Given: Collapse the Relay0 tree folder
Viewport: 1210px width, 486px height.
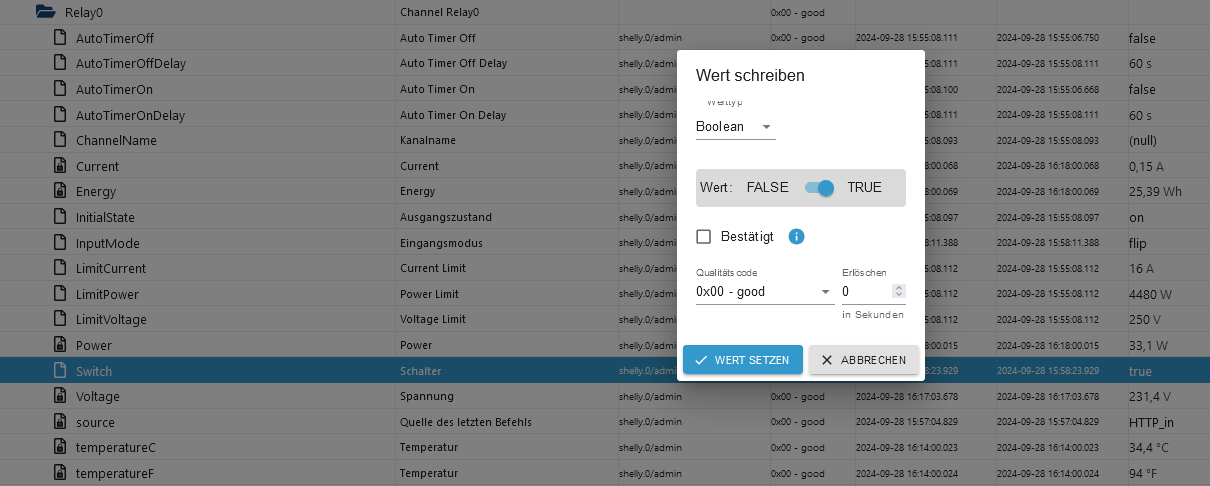Looking at the screenshot, I should click(x=43, y=13).
